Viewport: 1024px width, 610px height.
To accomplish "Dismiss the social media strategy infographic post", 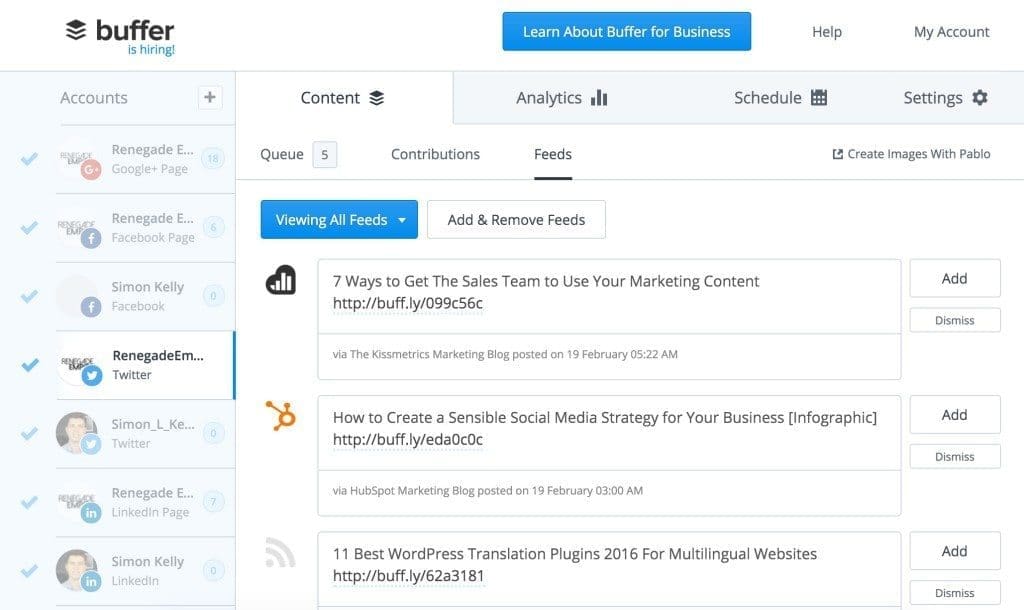I will tap(954, 456).
